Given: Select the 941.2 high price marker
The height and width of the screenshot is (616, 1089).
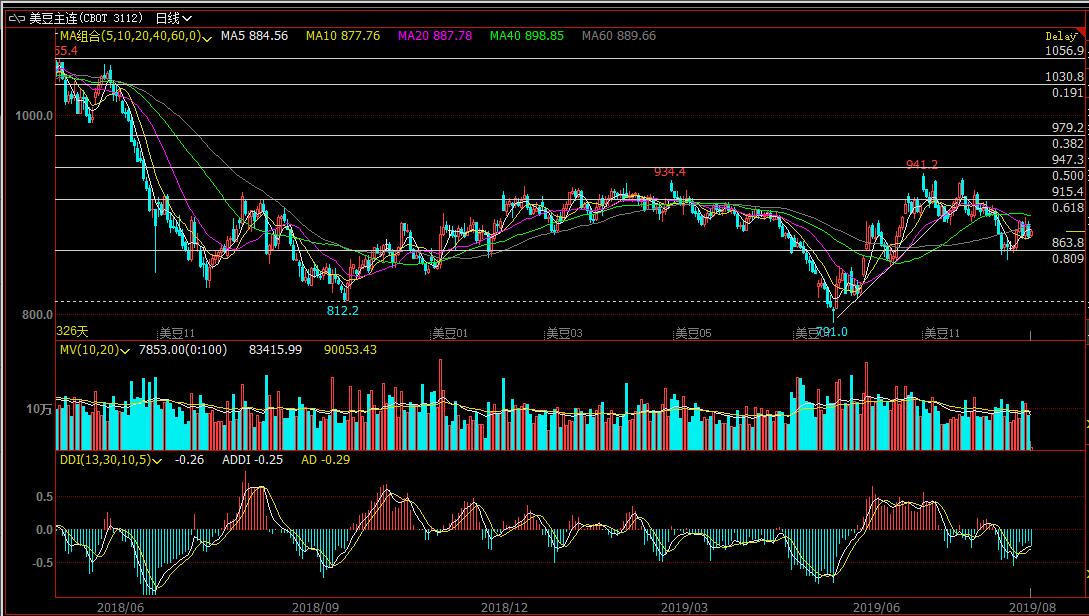Looking at the screenshot, I should click(921, 165).
